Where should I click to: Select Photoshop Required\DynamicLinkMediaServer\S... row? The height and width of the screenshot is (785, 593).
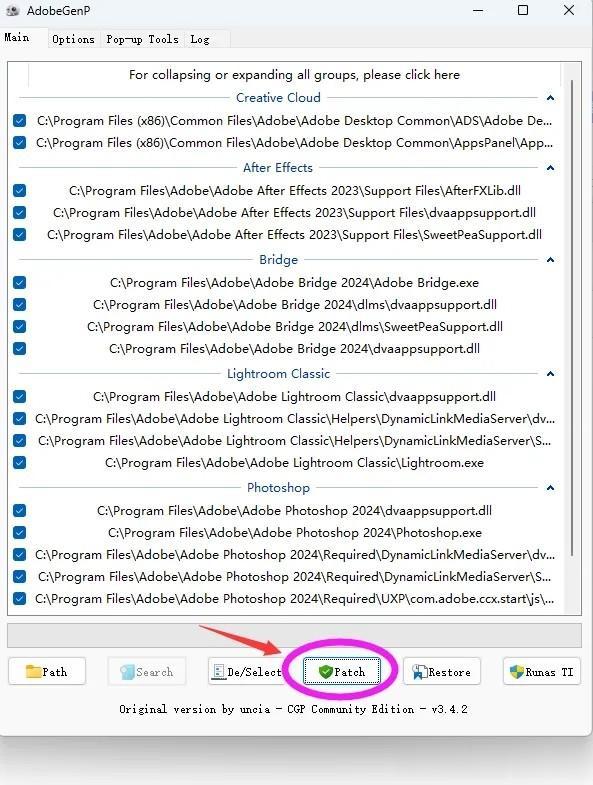click(294, 577)
